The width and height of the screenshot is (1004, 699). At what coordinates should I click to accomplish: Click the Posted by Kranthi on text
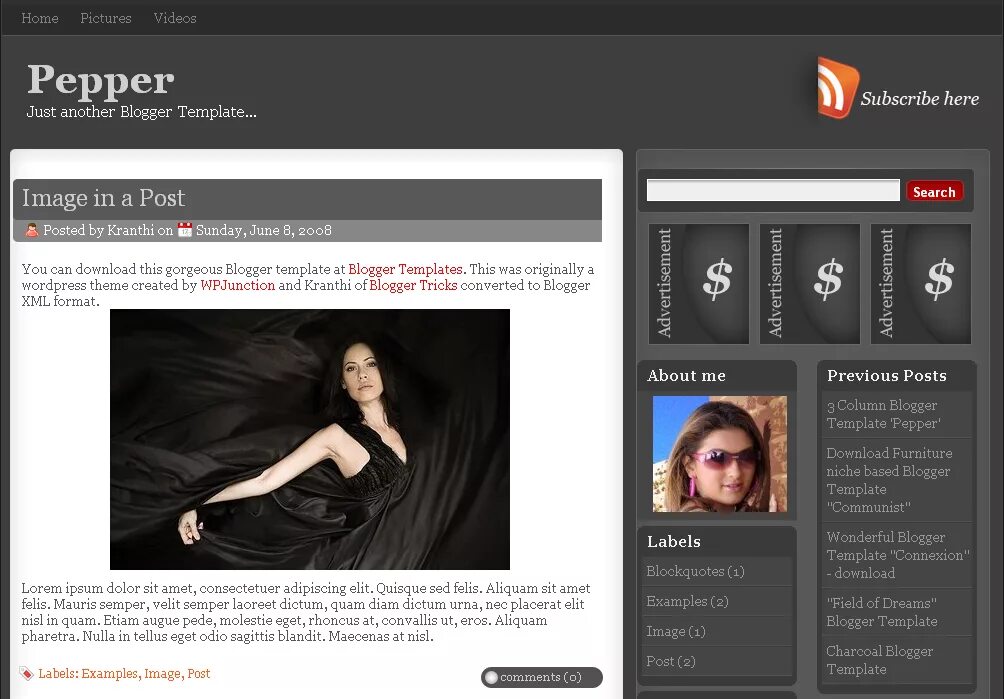[x=108, y=230]
